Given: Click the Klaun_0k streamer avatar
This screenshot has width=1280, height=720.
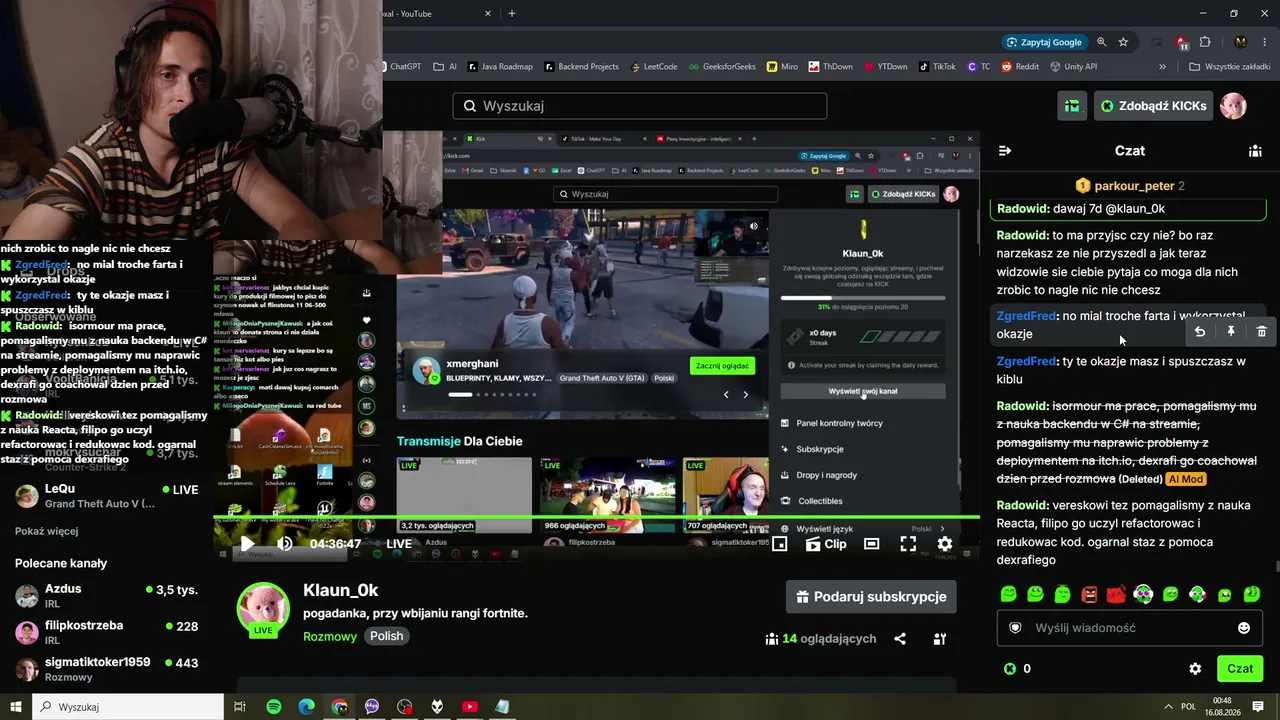Looking at the screenshot, I should point(263,609).
